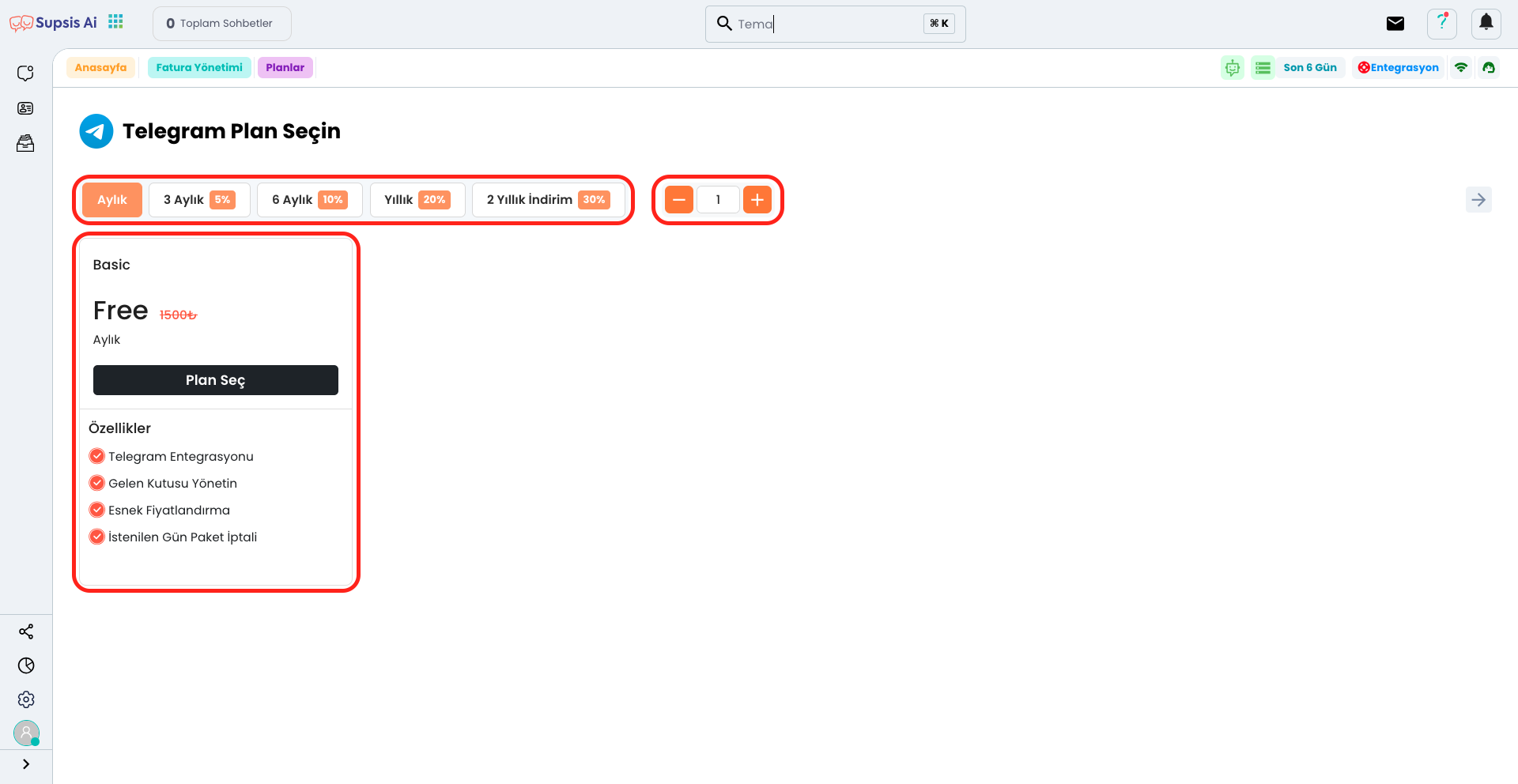This screenshot has height=784, width=1518.
Task: Open the pie chart reports icon
Action: click(26, 665)
